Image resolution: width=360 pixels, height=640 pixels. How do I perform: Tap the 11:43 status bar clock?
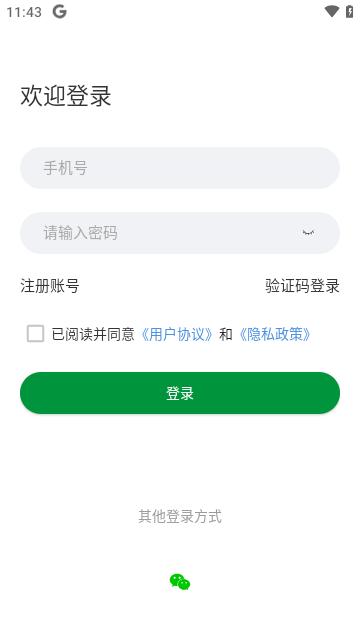click(24, 12)
